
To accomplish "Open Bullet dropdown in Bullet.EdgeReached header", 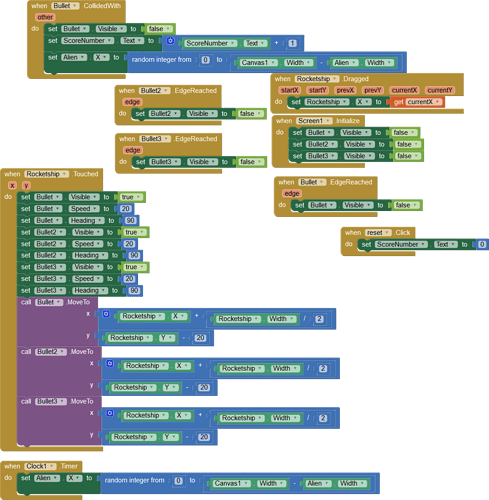I will point(312,182).
